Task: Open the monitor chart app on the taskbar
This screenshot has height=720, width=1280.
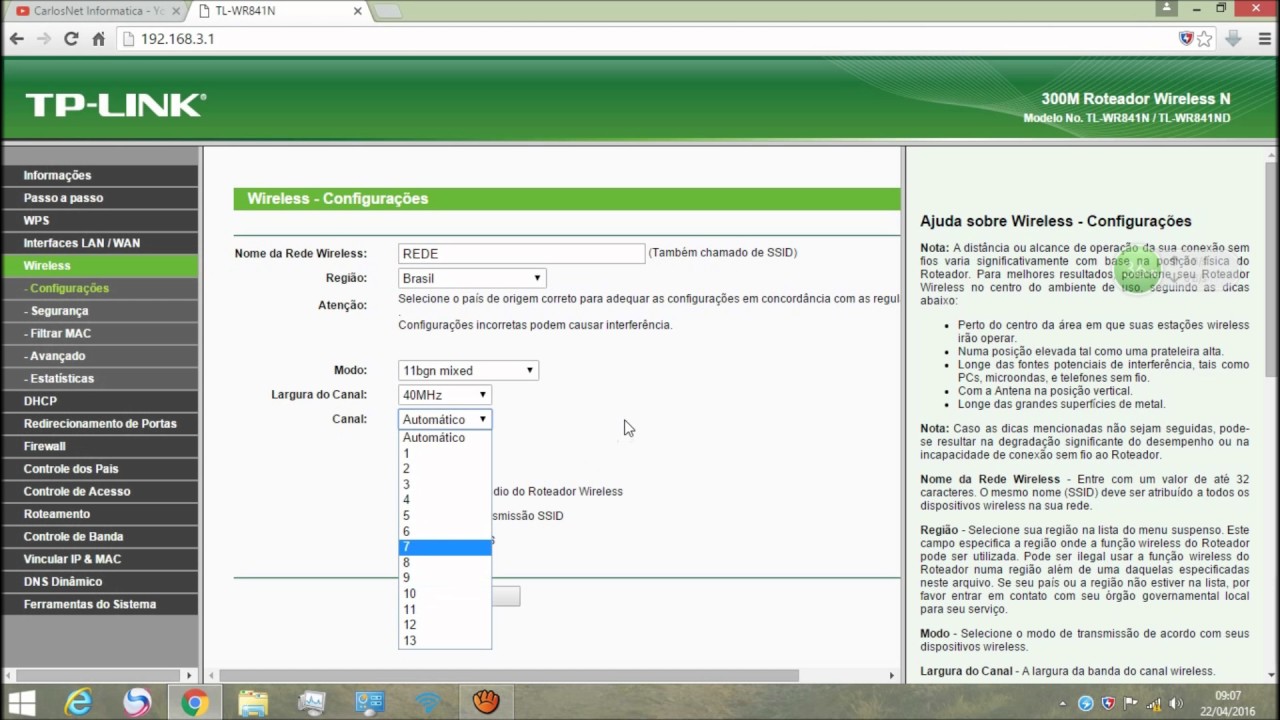Action: pyautogui.click(x=311, y=703)
